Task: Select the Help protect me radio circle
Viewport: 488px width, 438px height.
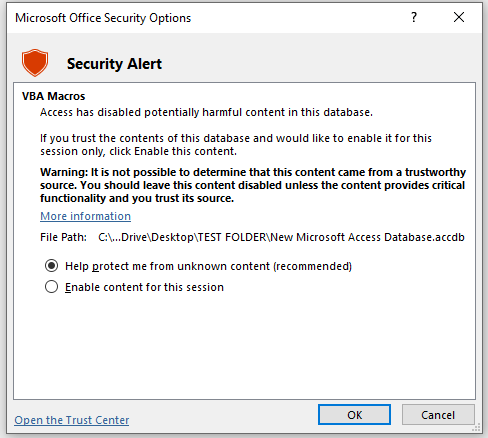Action: (52, 266)
